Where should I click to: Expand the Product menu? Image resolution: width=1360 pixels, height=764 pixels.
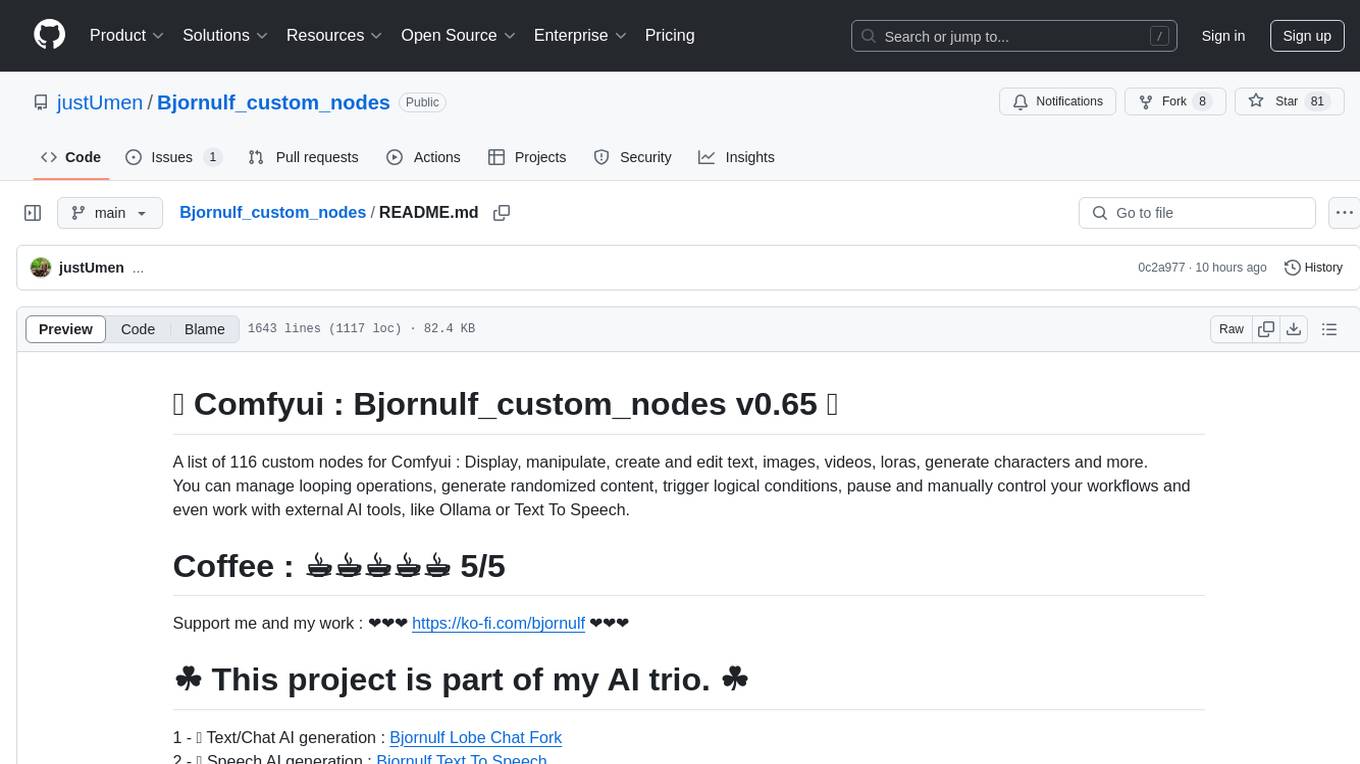[x=127, y=35]
